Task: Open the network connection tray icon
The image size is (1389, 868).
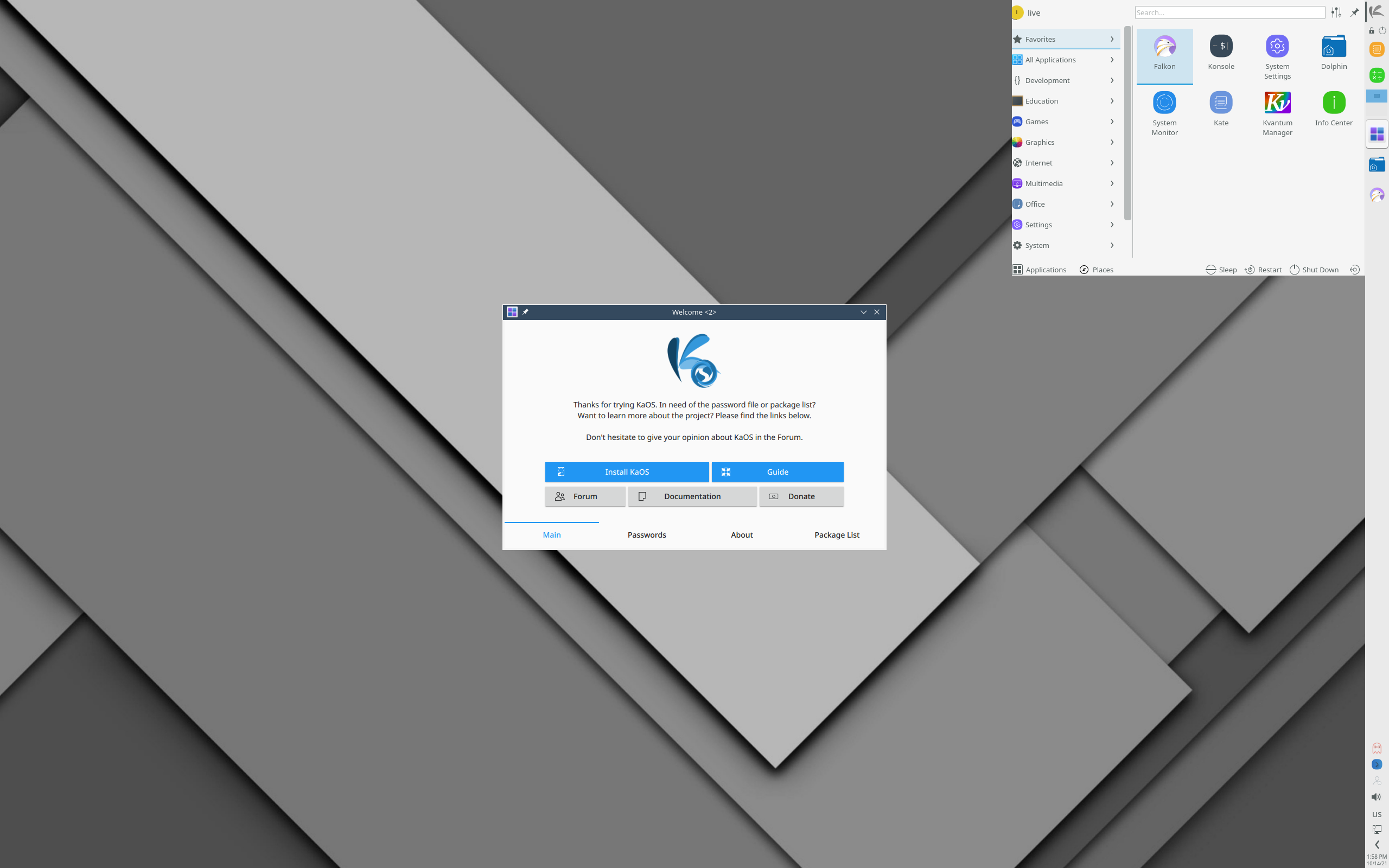Action: pos(1377,829)
